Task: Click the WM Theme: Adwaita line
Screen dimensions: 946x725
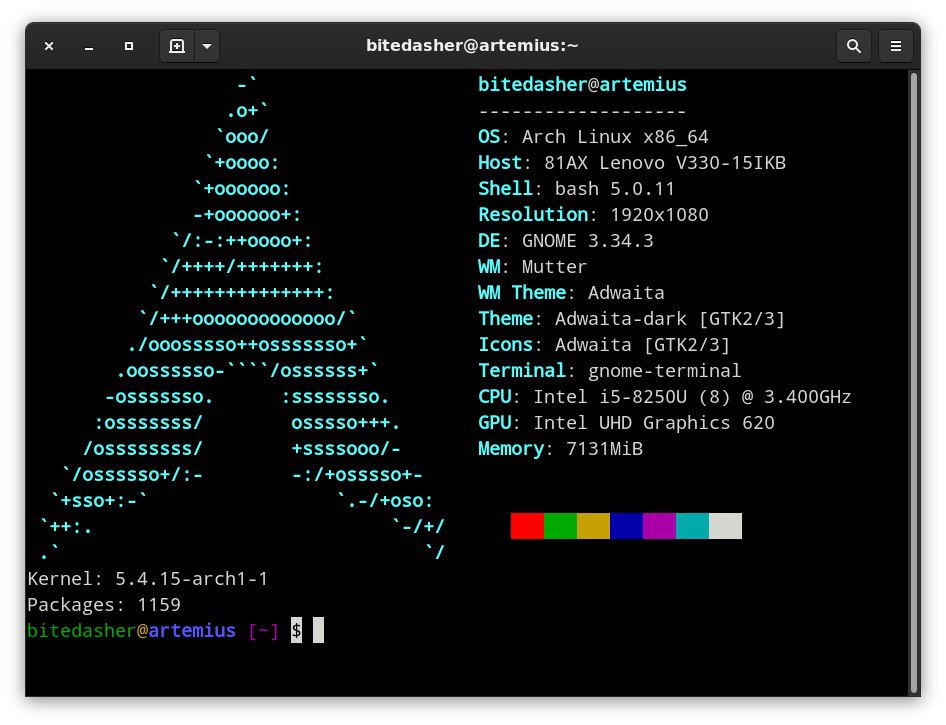Action: pos(571,293)
